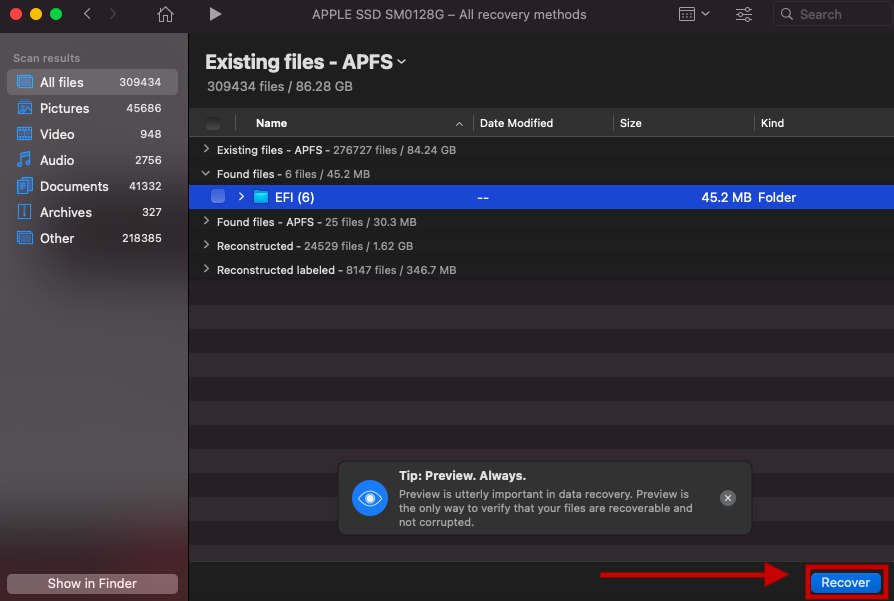Expand the EFI (6) folder

(x=241, y=197)
